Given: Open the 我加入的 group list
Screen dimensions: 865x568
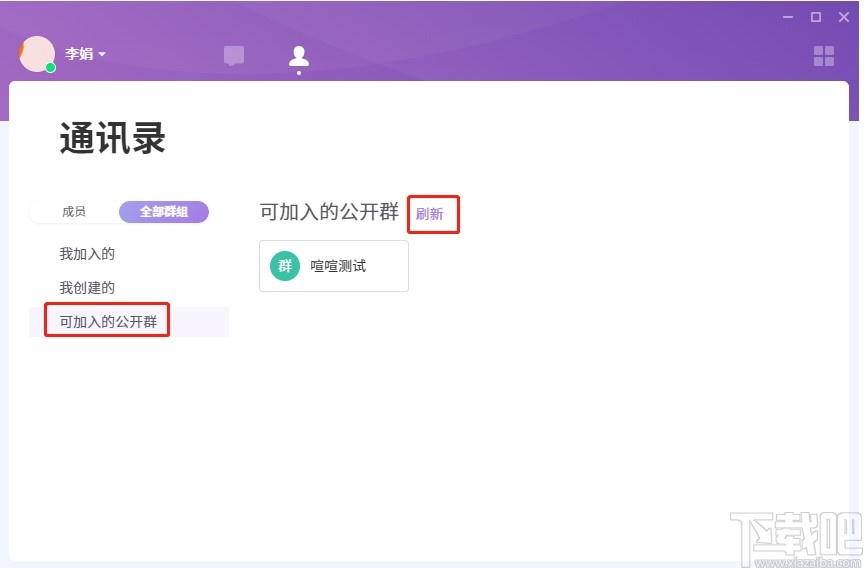Looking at the screenshot, I should tap(87, 254).
